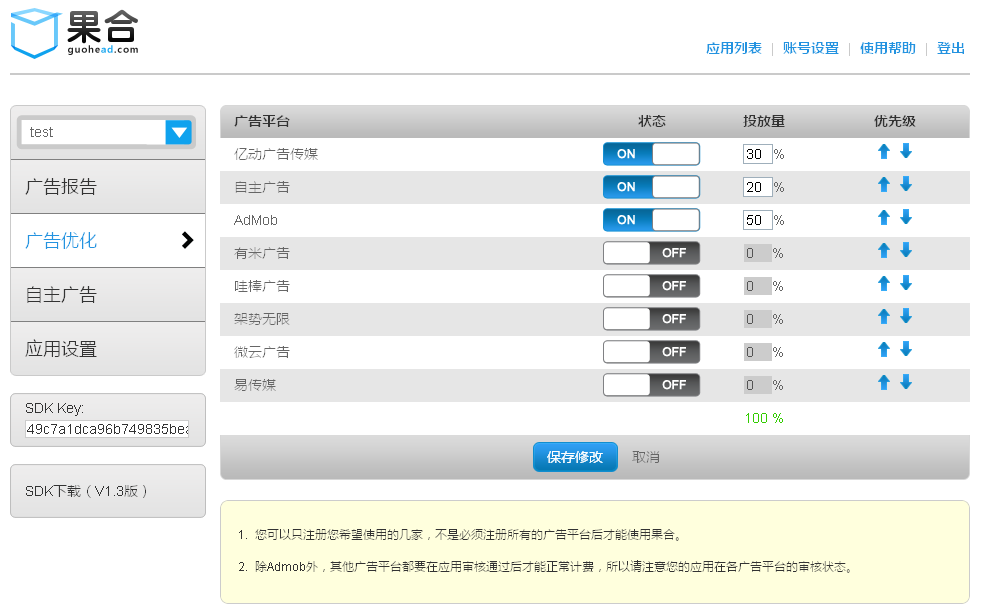The height and width of the screenshot is (607, 984).
Task: Turn on 易传媒 switch
Action: (x=651, y=385)
